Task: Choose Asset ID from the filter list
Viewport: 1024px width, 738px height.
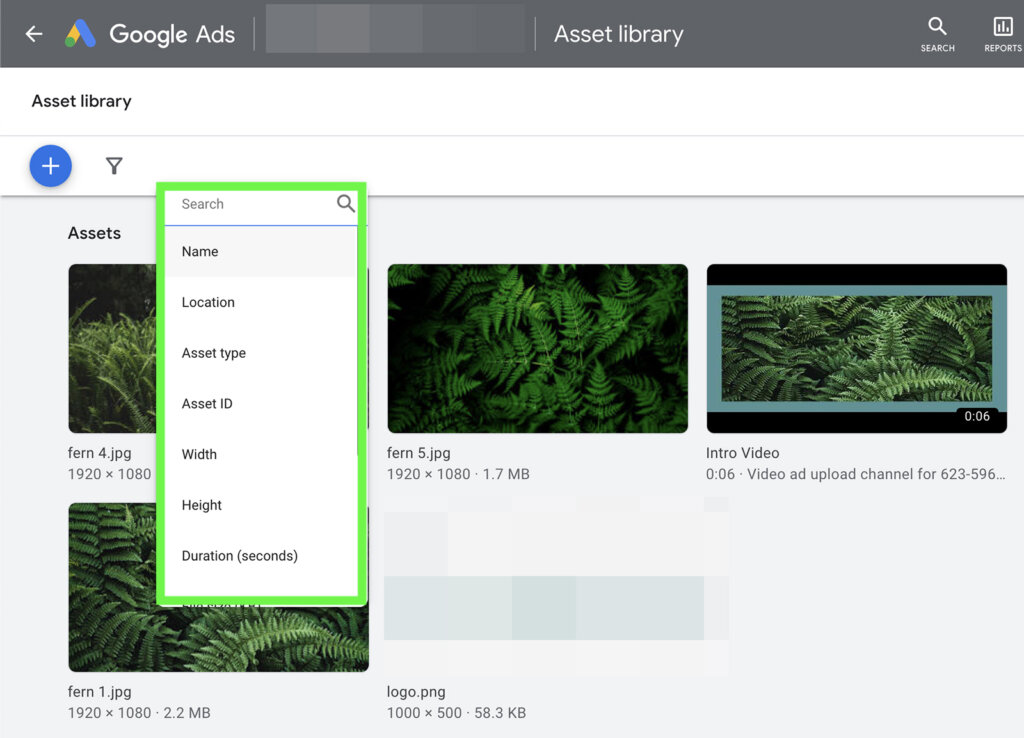Action: point(207,403)
